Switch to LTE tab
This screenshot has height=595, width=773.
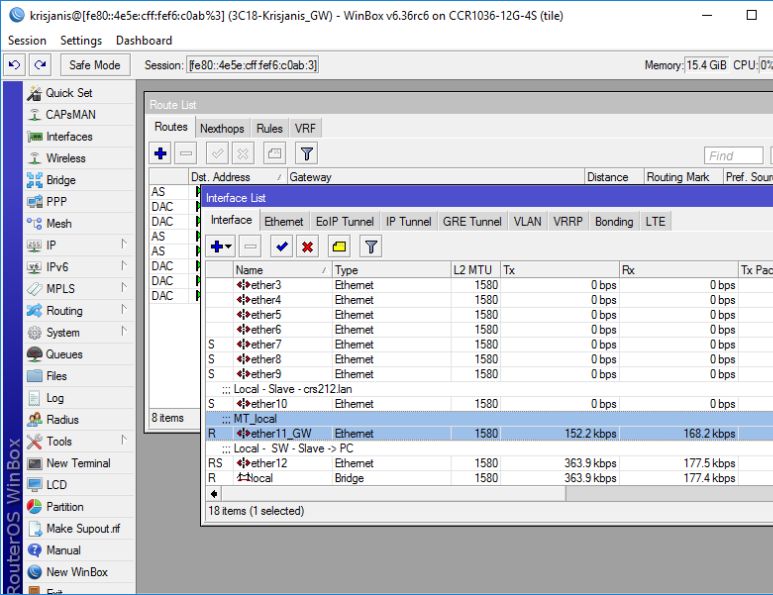(655, 221)
